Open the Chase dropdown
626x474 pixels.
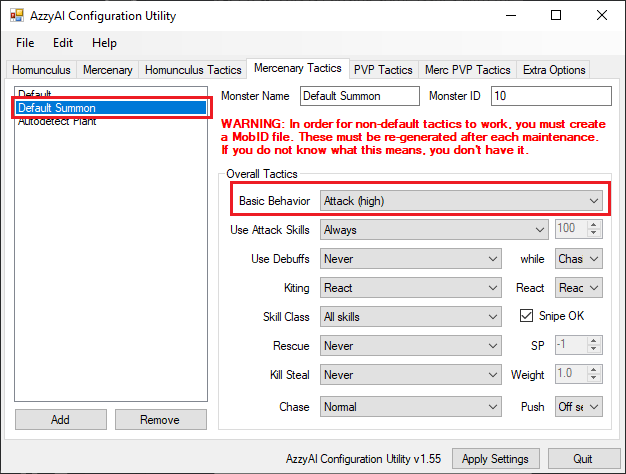411,407
